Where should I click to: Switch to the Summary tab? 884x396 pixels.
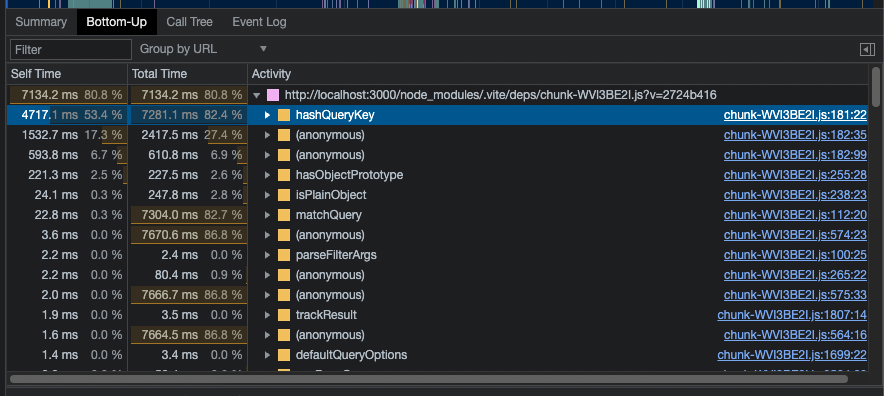coord(41,22)
